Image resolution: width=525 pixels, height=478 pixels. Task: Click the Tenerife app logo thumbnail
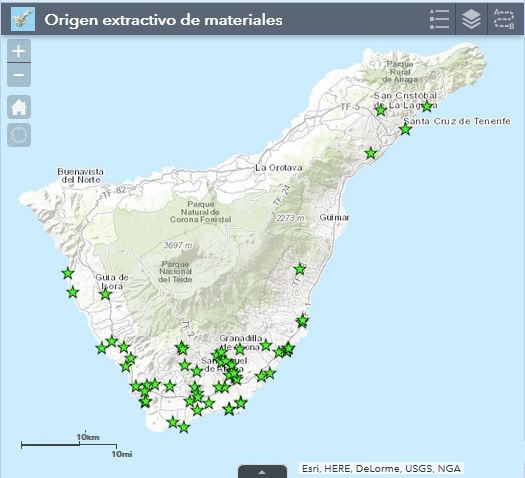coord(23,19)
